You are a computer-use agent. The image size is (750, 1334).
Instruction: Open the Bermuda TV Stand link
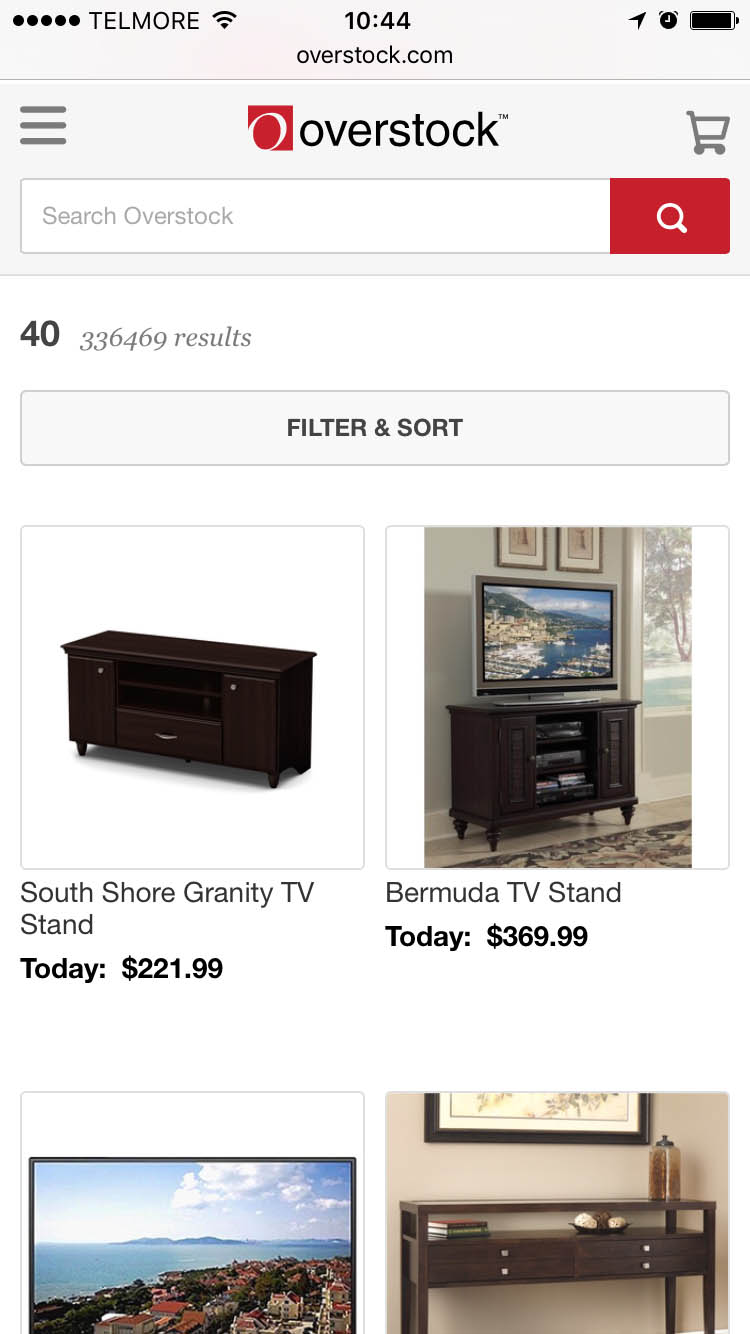(x=503, y=892)
